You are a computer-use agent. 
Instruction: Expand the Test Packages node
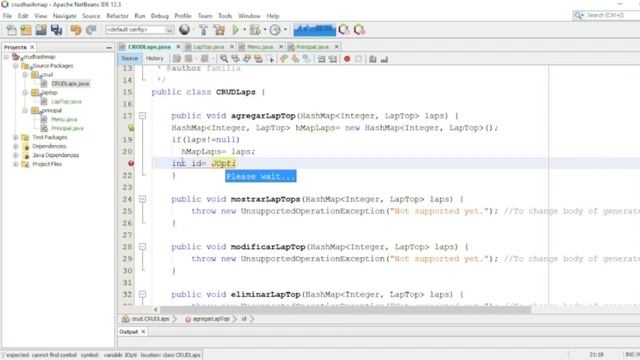click(x=16, y=137)
